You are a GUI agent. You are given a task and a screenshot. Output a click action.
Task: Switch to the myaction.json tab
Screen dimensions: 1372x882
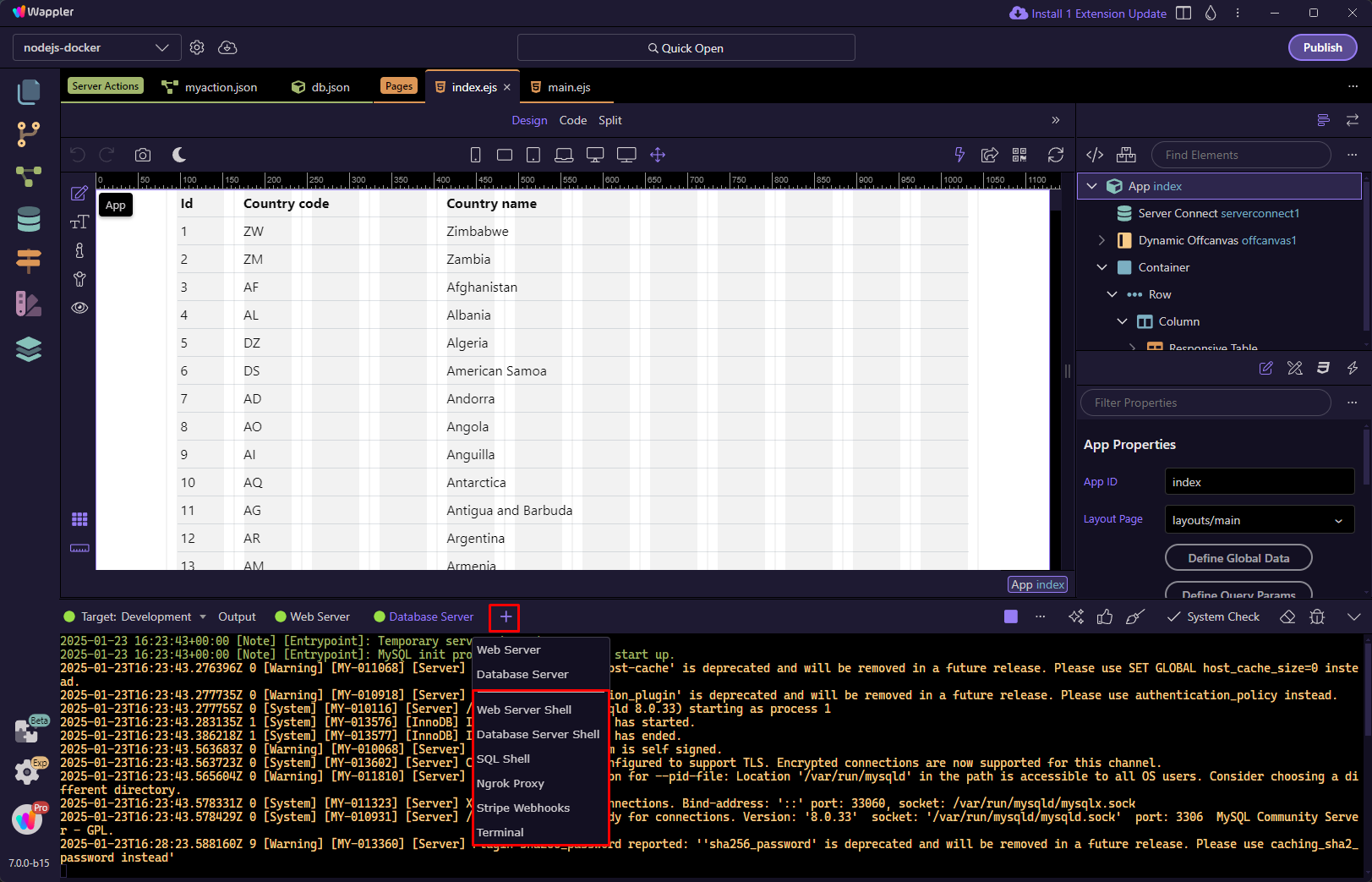210,87
